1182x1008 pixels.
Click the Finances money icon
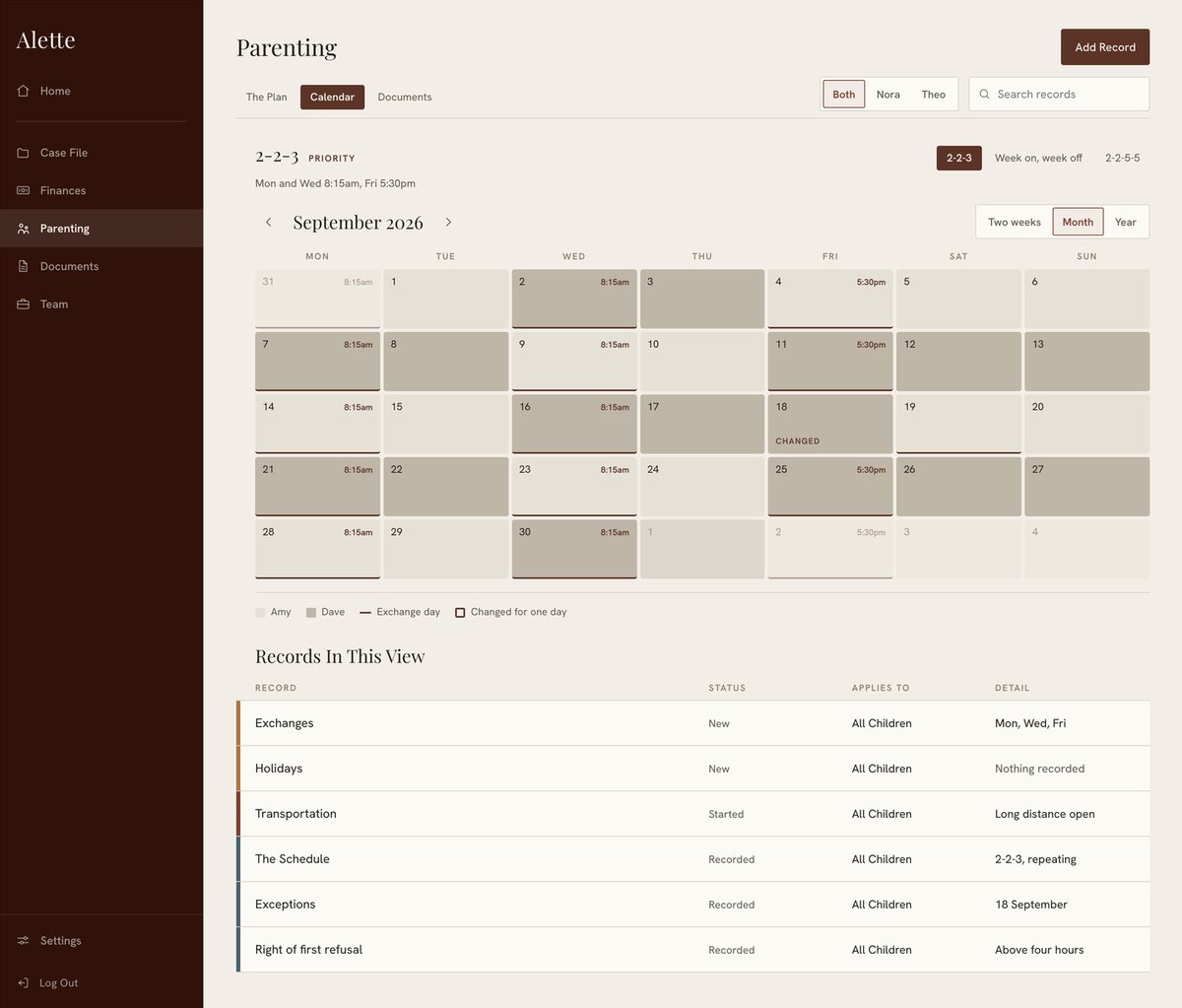coord(23,190)
